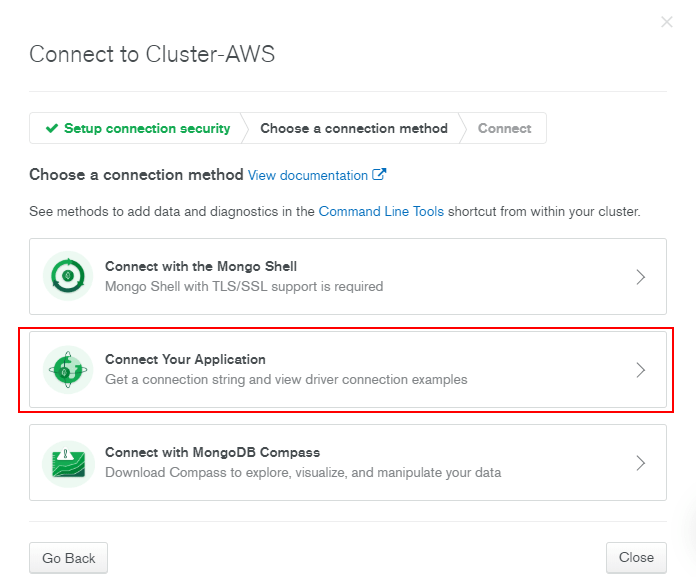The height and width of the screenshot is (577, 696).
Task: Click the green checkmark beside Setup connection security
Action: pyautogui.click(x=51, y=129)
